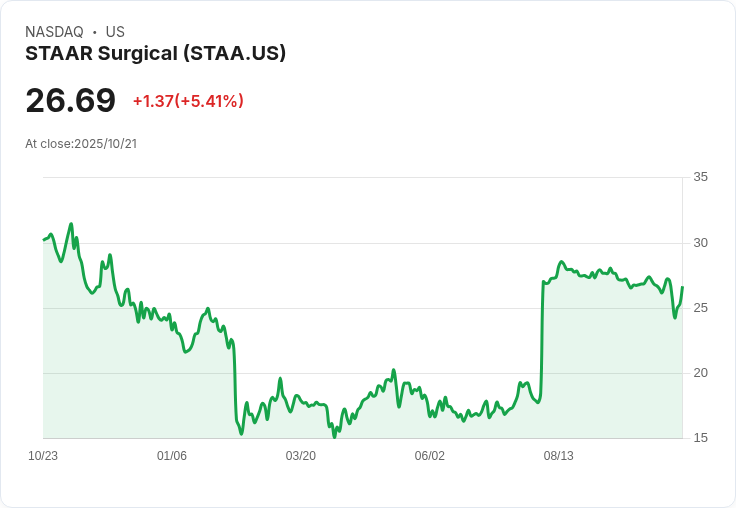Viewport: 736px width, 508px height.
Task: Click the US market label
Action: click(115, 32)
